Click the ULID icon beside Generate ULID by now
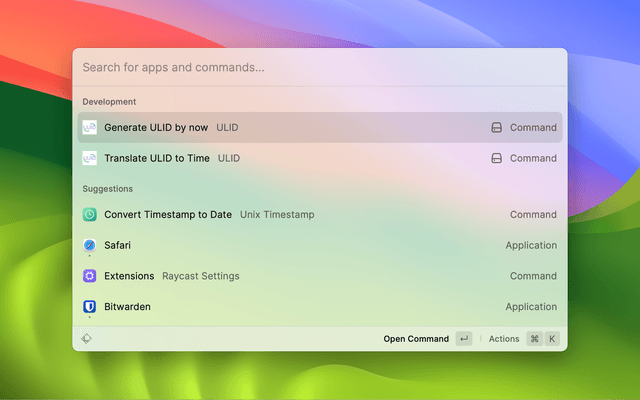The image size is (640, 400). [x=90, y=128]
